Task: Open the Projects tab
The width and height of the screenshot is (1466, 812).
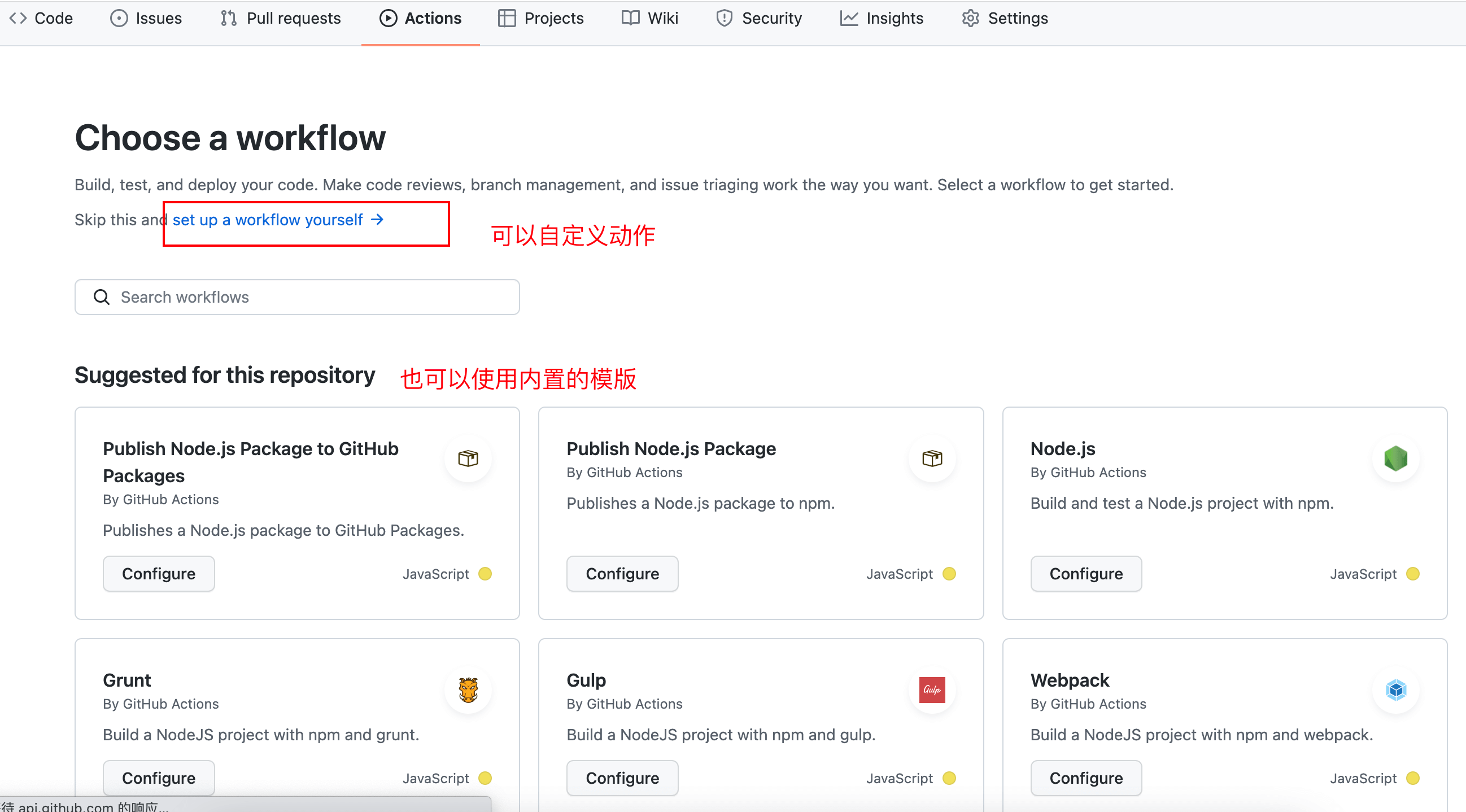Action: tap(540, 18)
